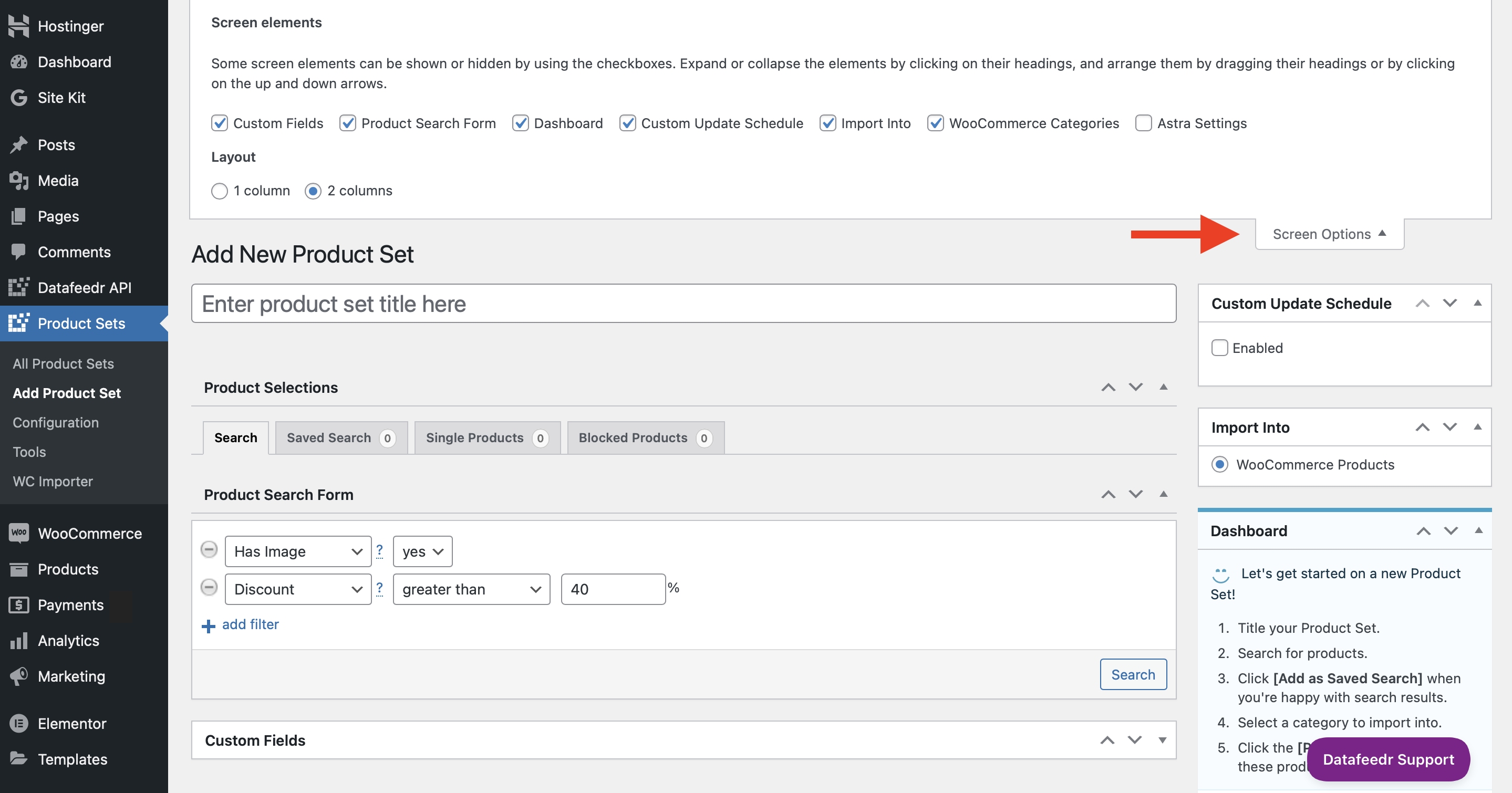Click the Datafeedr Support button

[1387, 759]
